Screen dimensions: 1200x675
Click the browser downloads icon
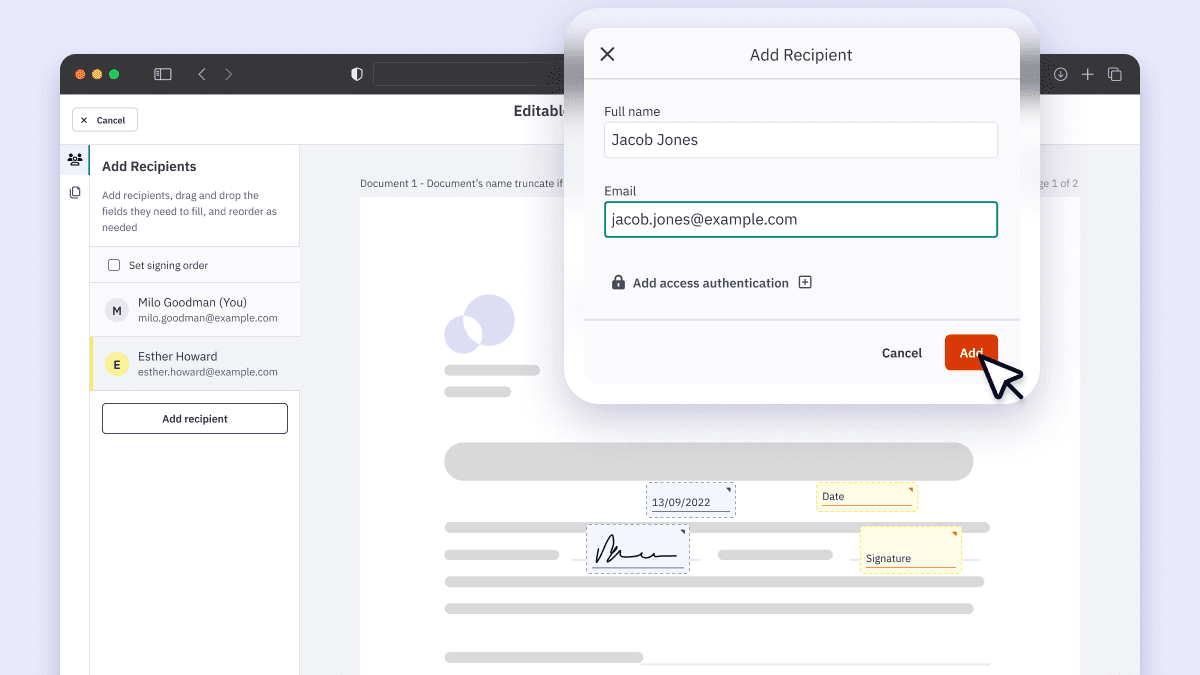click(x=1061, y=74)
